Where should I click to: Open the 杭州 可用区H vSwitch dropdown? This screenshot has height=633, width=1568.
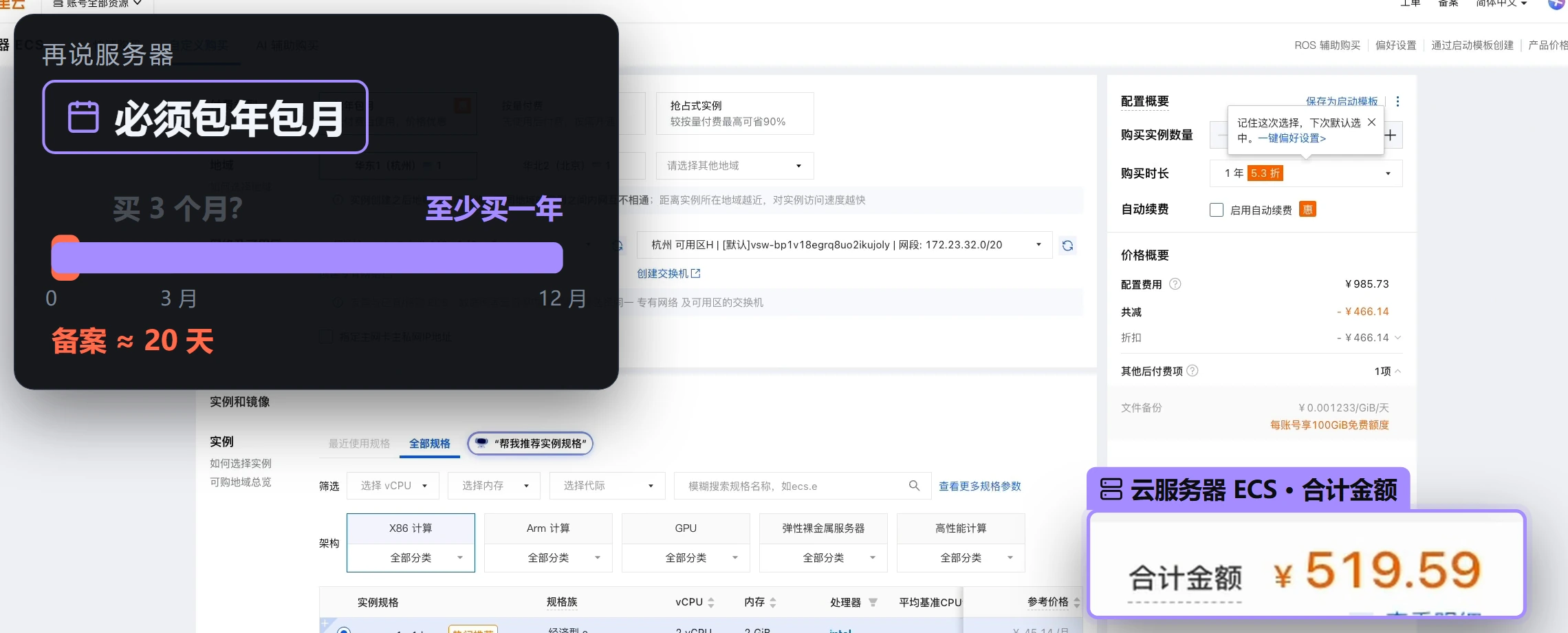tap(845, 245)
